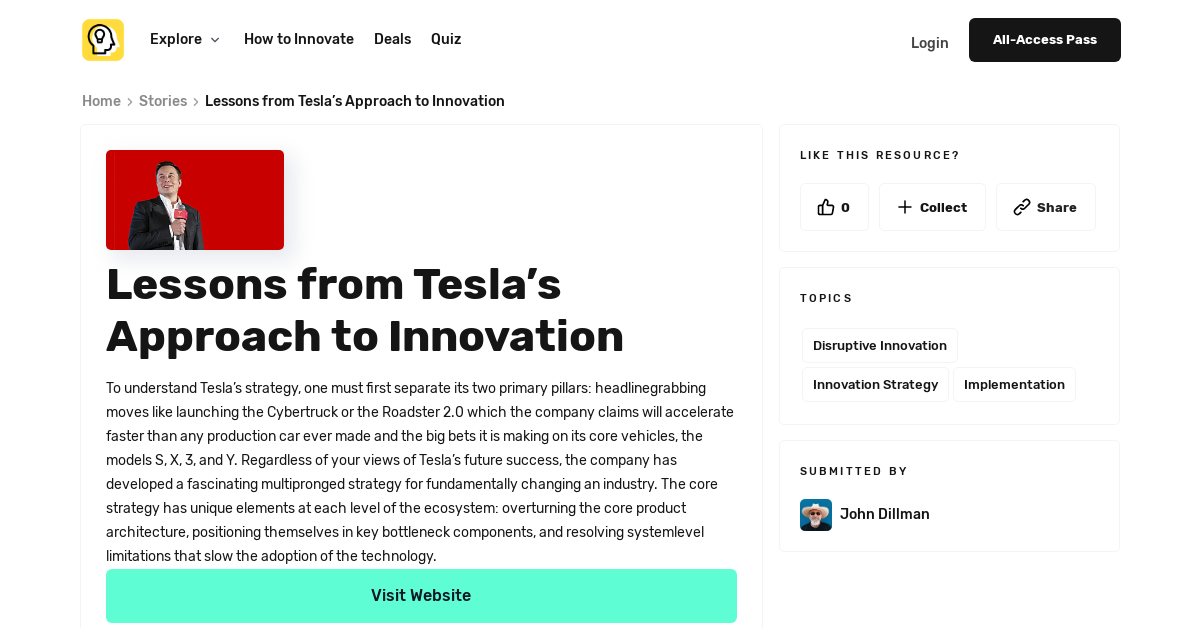
Task: Select the How to Innovate menu item
Action: [298, 39]
